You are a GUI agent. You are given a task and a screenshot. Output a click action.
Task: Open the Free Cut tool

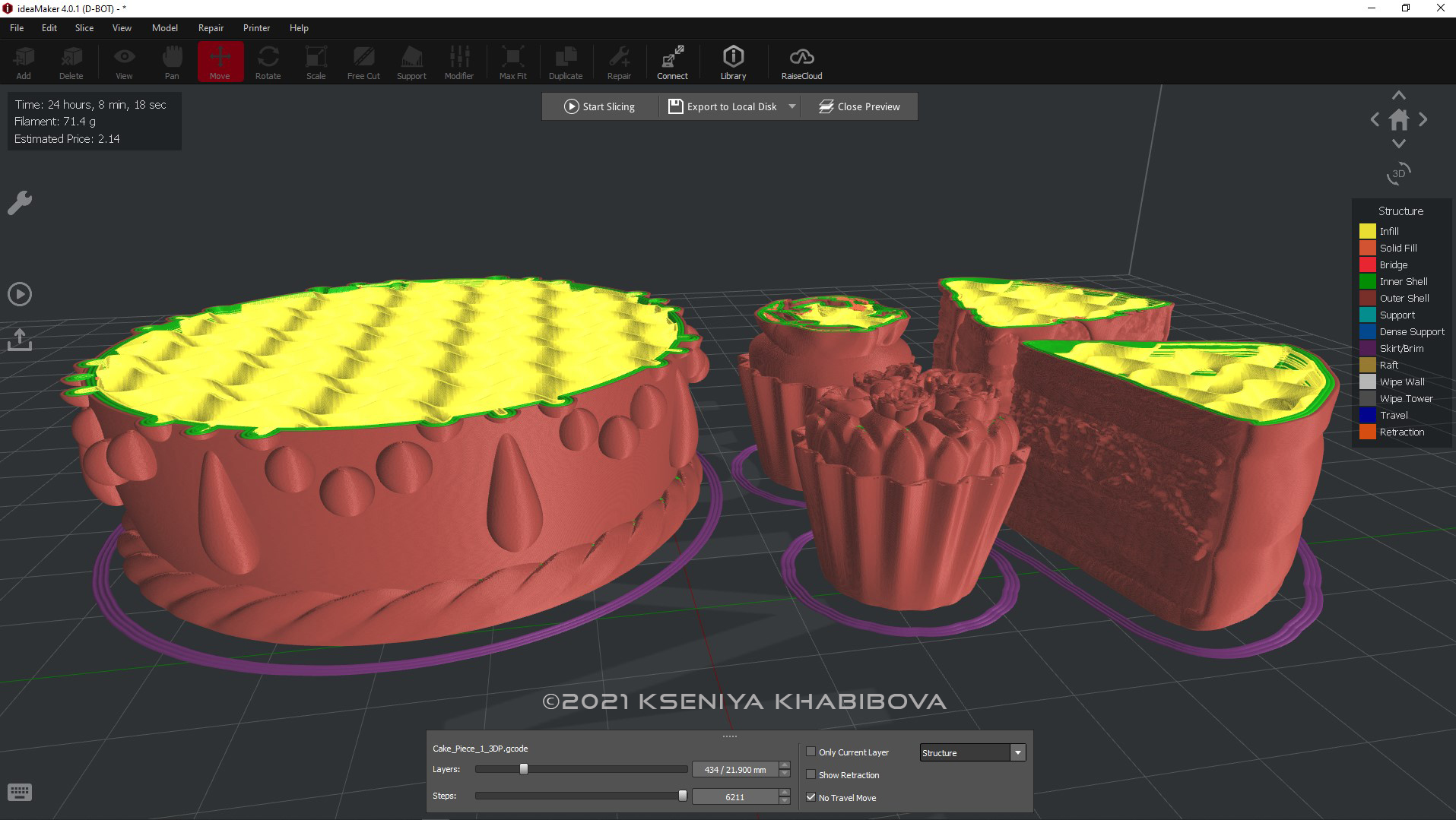(x=363, y=61)
